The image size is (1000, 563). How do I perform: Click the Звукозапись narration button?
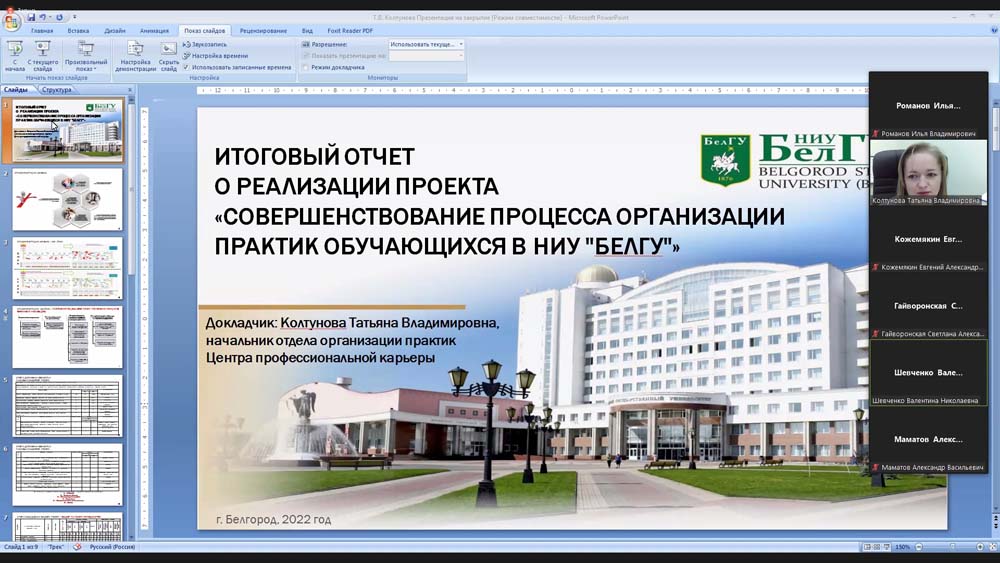209,45
